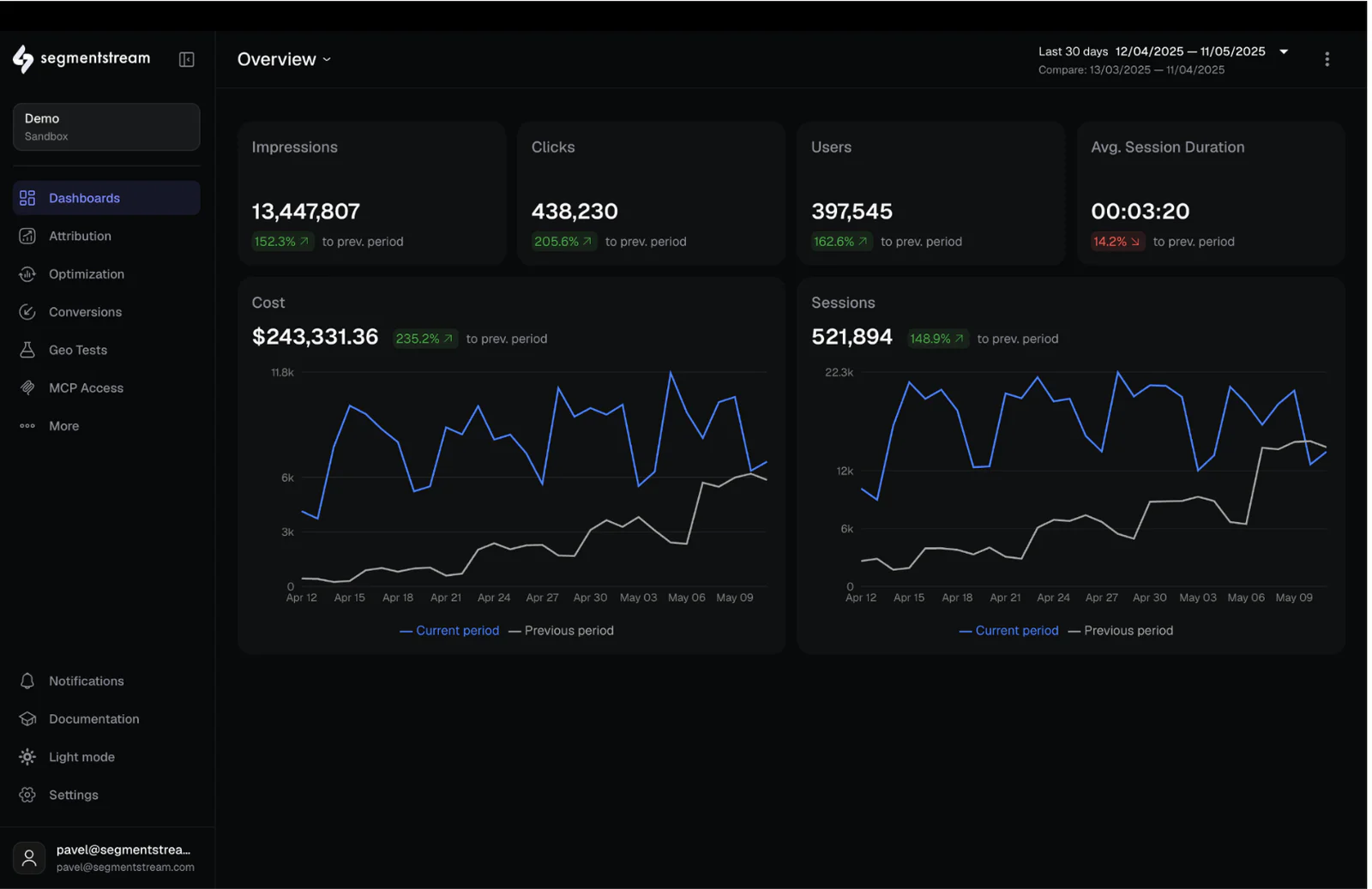The image size is (1372, 889).
Task: Click the Settings gear icon
Action: (27, 795)
